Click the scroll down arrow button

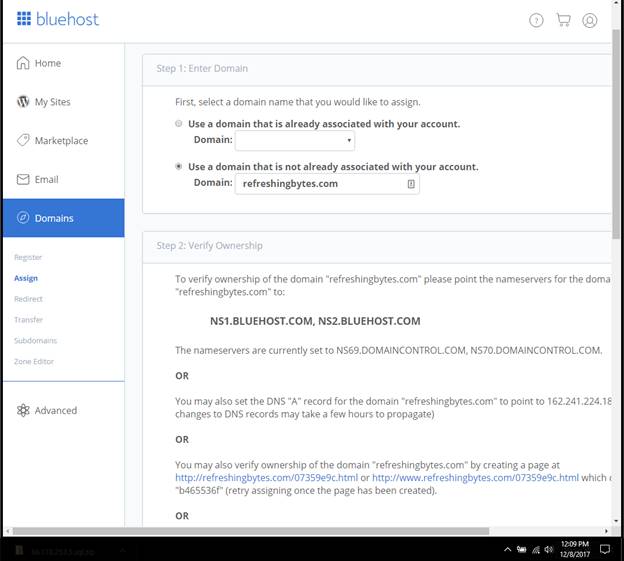point(616,521)
